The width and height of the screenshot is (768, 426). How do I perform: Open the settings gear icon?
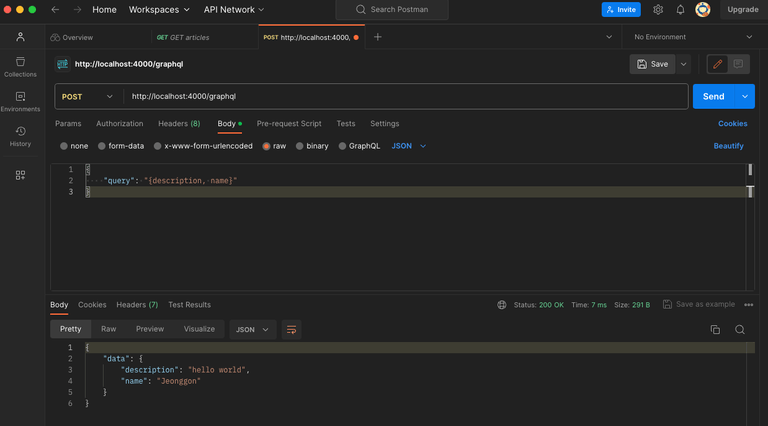(x=658, y=10)
